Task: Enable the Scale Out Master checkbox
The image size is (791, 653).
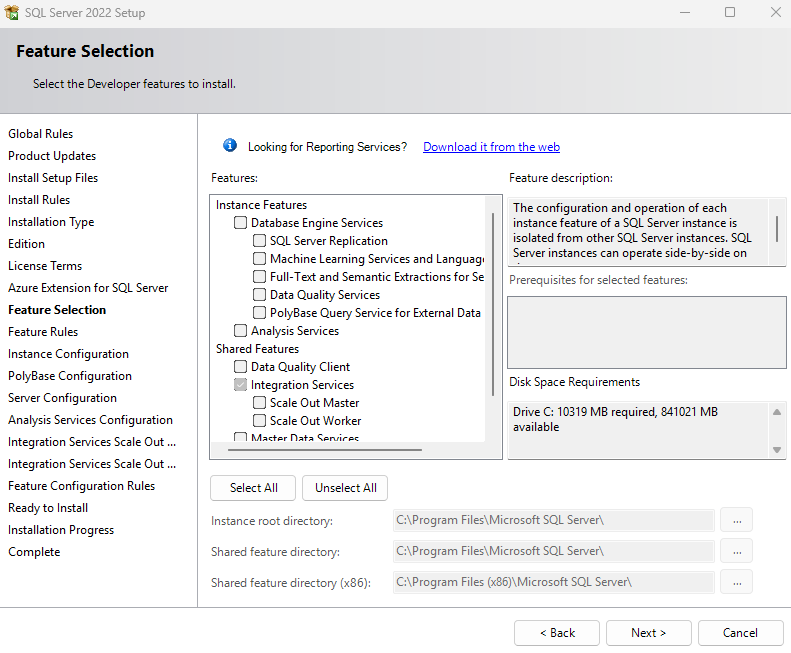Action: pos(259,403)
